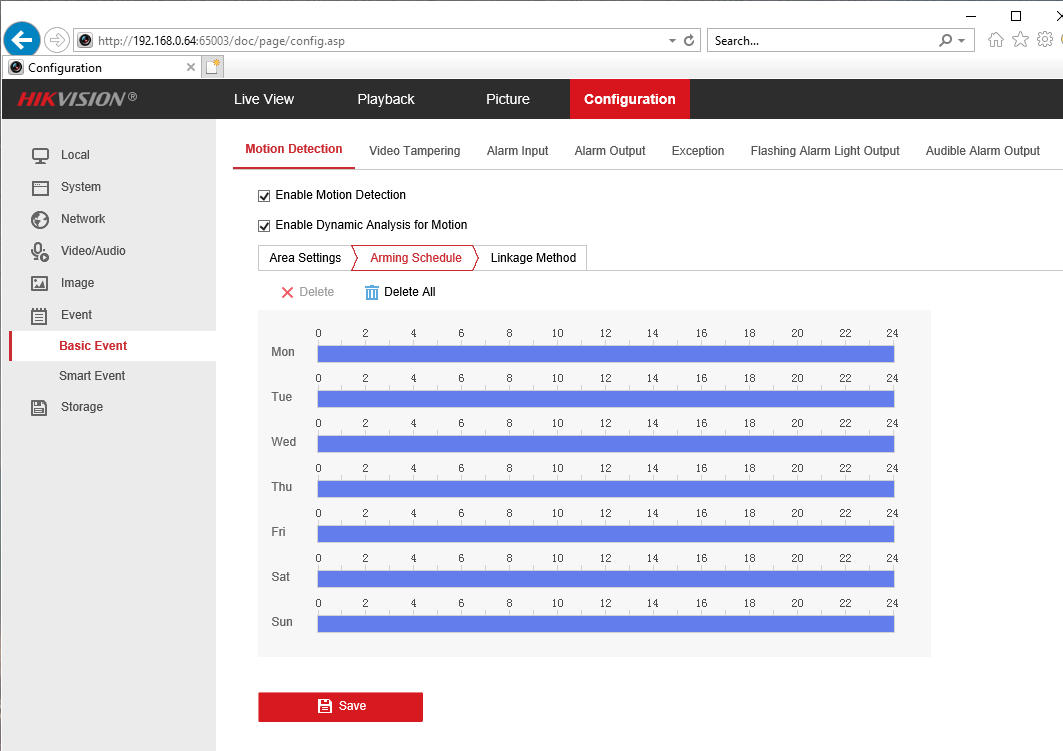Open Smart Event in the sidebar
Viewport: 1063px width, 751px height.
pos(92,376)
